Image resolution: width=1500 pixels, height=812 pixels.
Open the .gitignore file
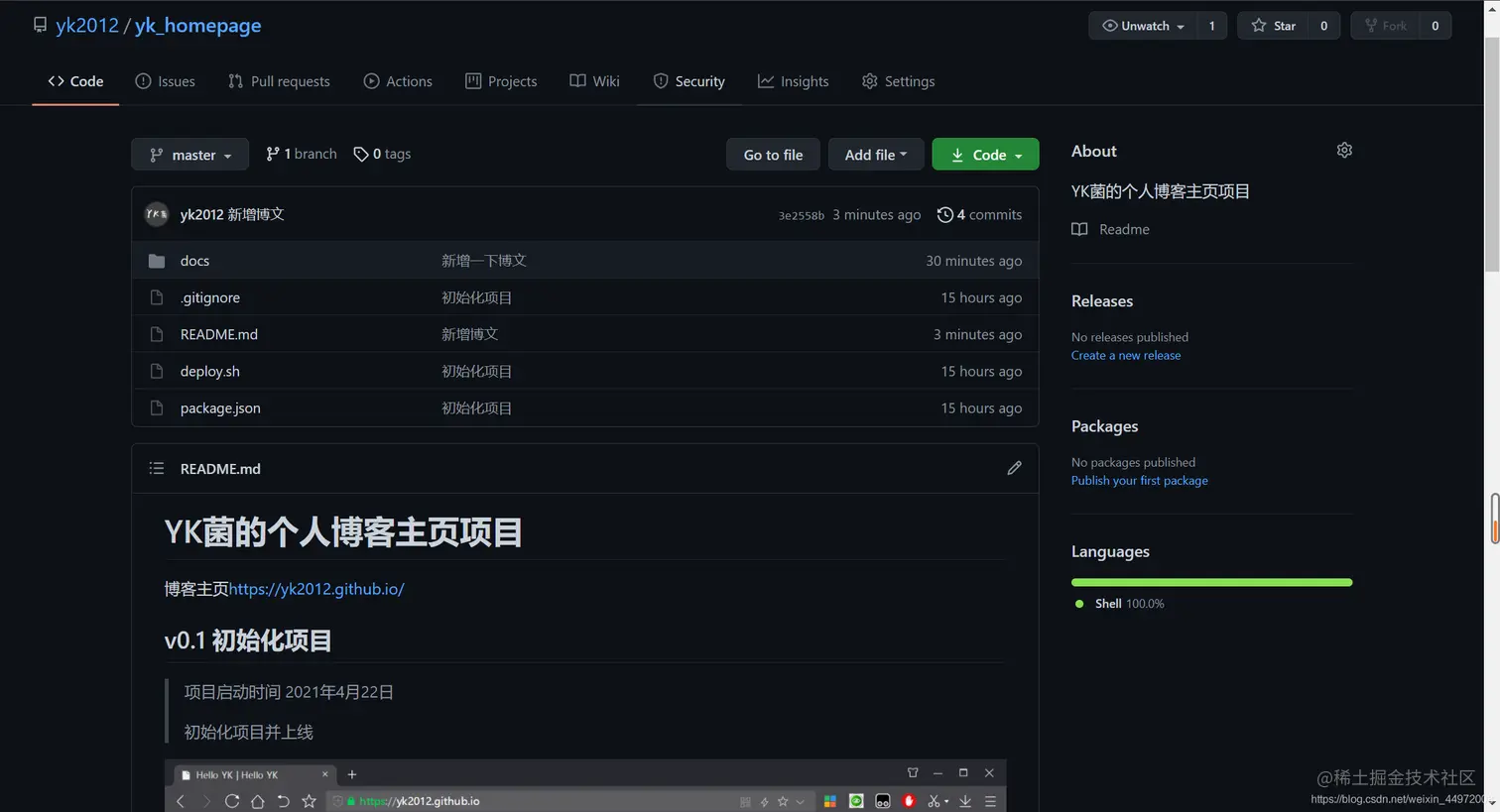pyautogui.click(x=210, y=297)
